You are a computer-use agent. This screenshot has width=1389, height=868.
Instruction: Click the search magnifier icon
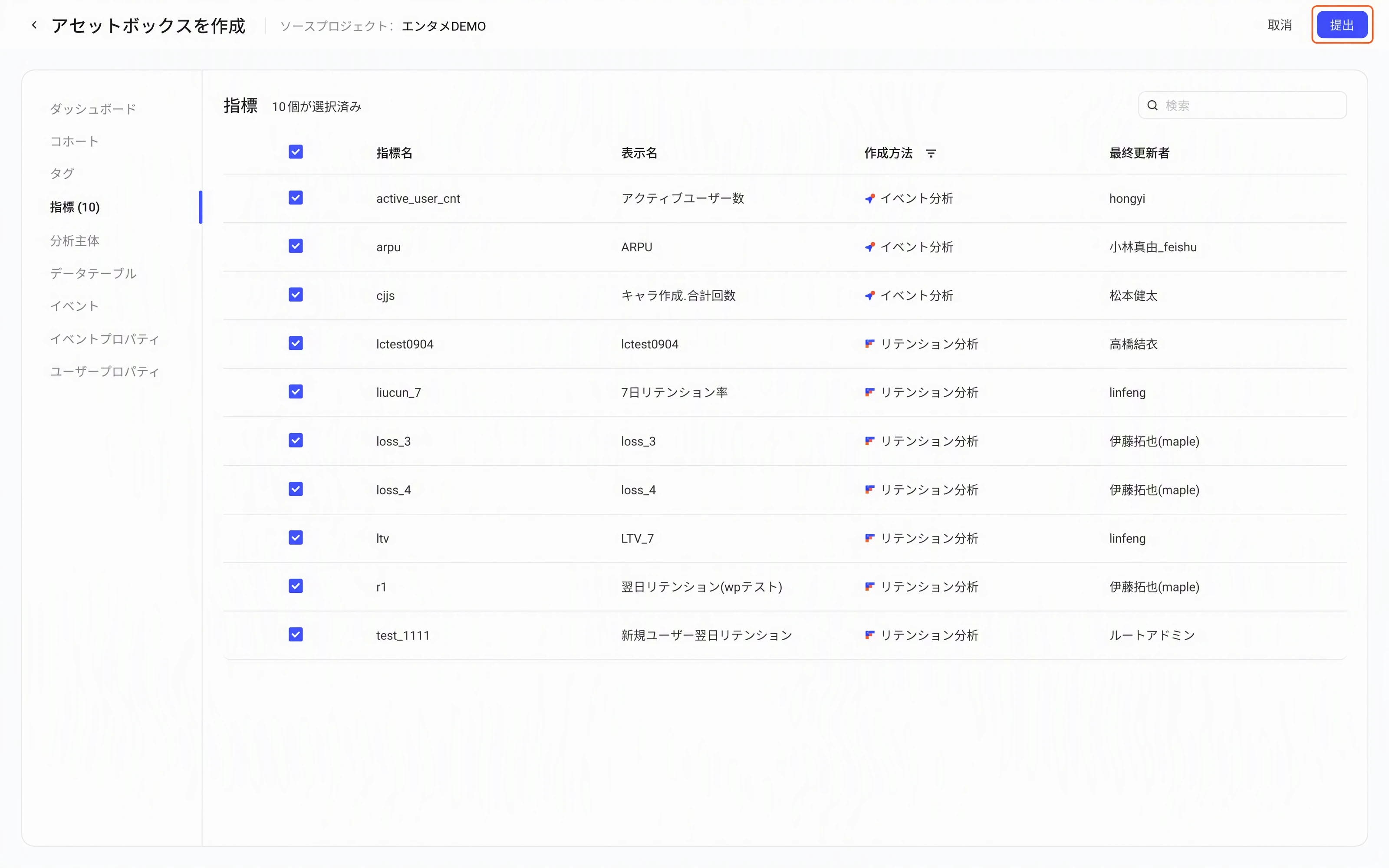tap(1152, 105)
